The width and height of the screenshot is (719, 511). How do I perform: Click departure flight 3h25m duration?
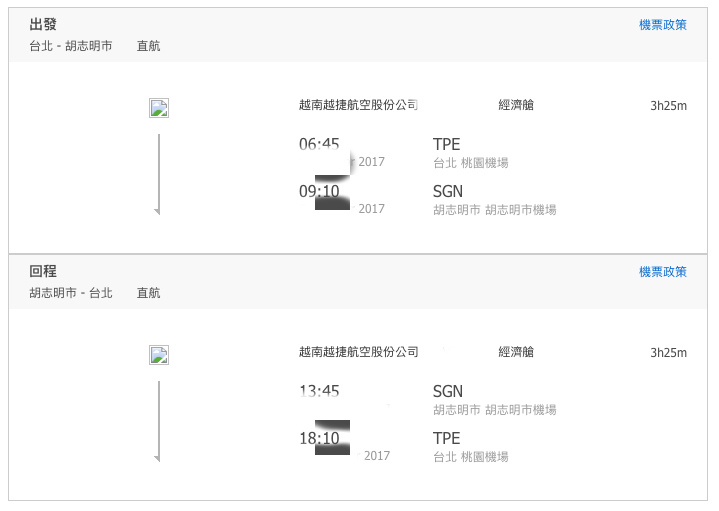668,106
